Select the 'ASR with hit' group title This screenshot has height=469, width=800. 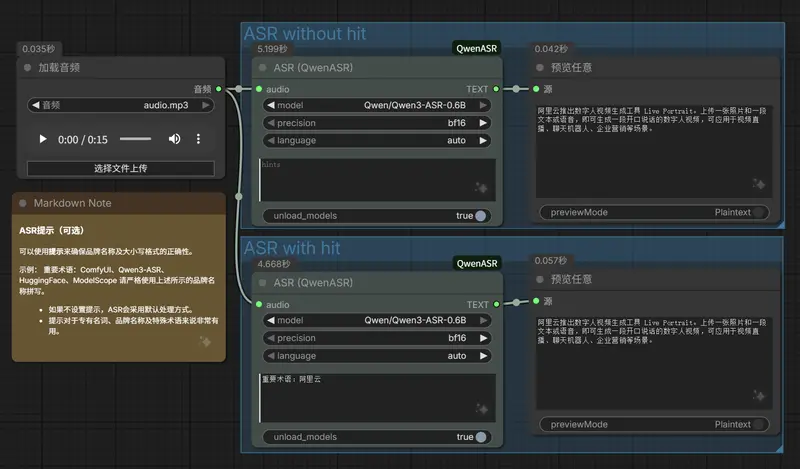pos(292,248)
